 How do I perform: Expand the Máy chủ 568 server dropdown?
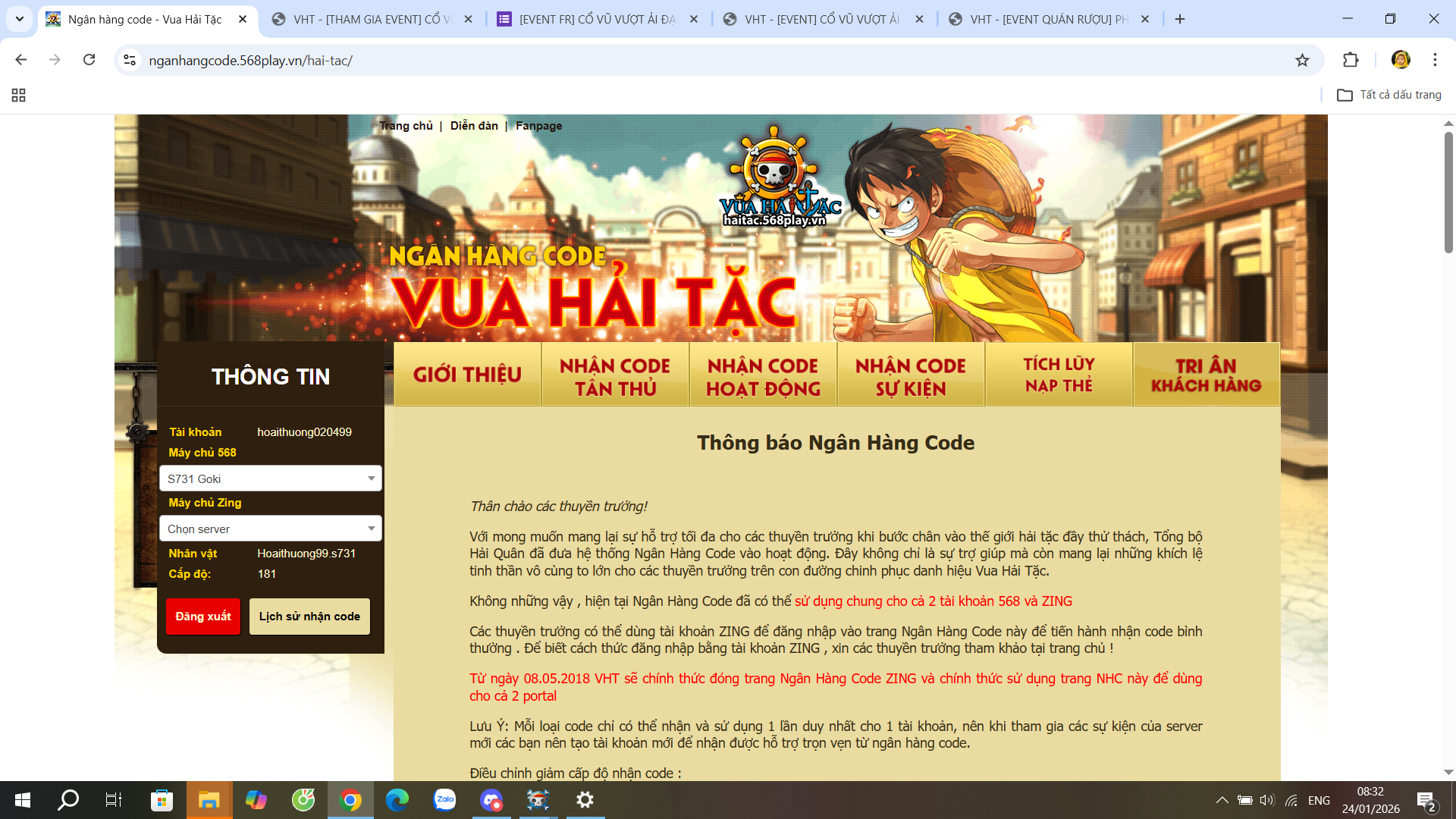pos(271,479)
